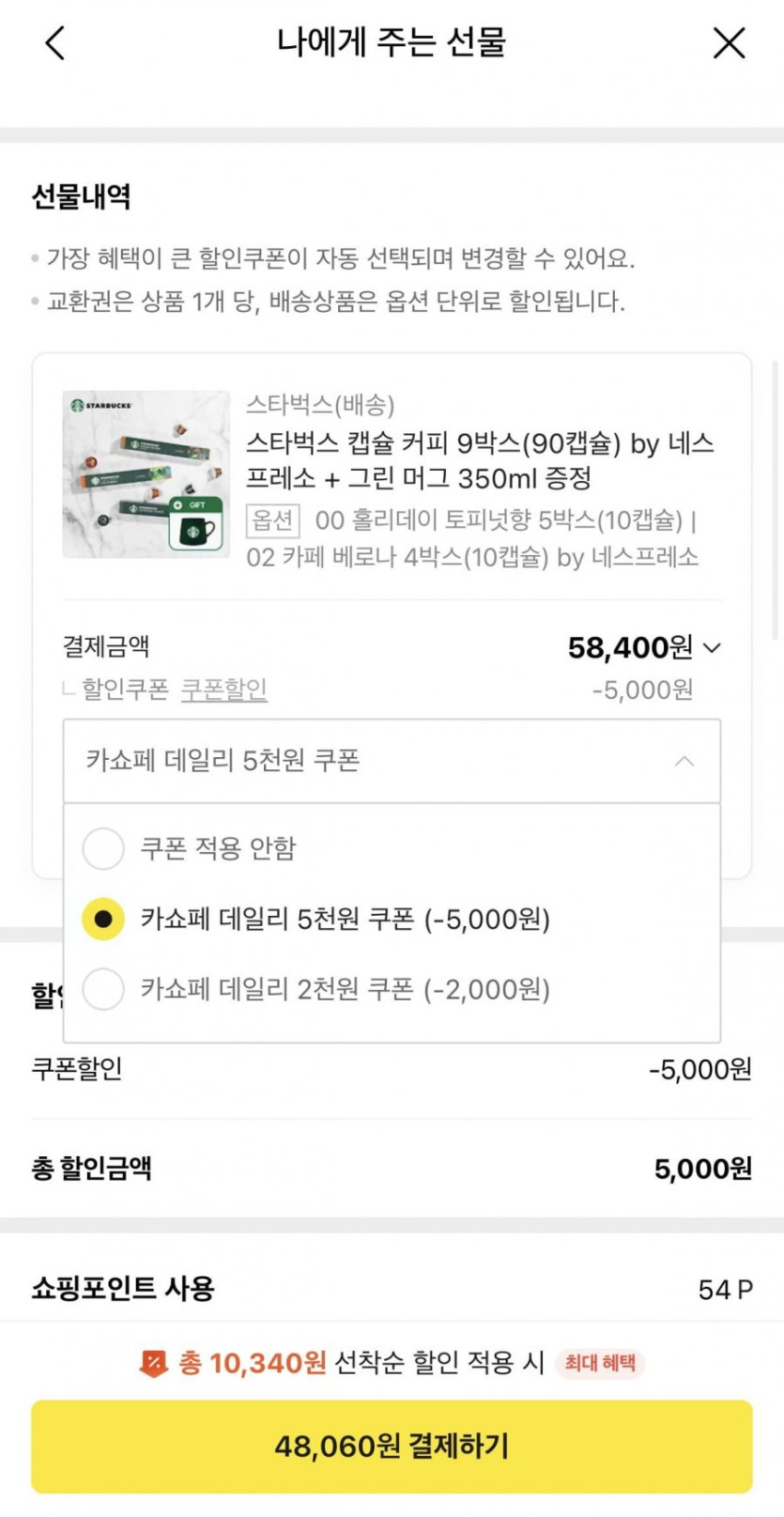Tap the 옵션 badge on the product

click(x=272, y=519)
